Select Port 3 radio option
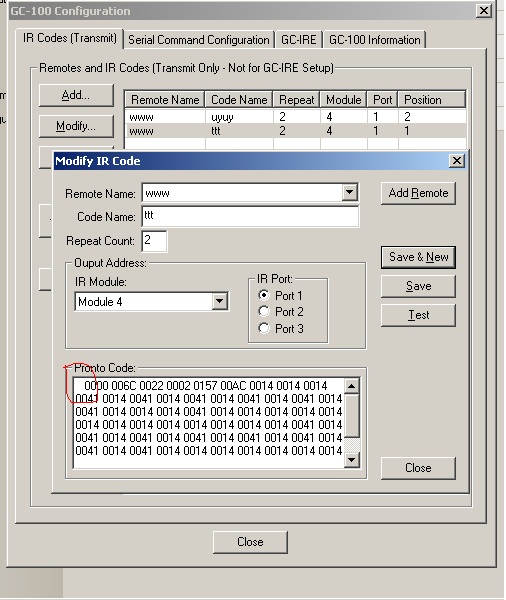The height and width of the screenshot is (600, 506). click(264, 328)
